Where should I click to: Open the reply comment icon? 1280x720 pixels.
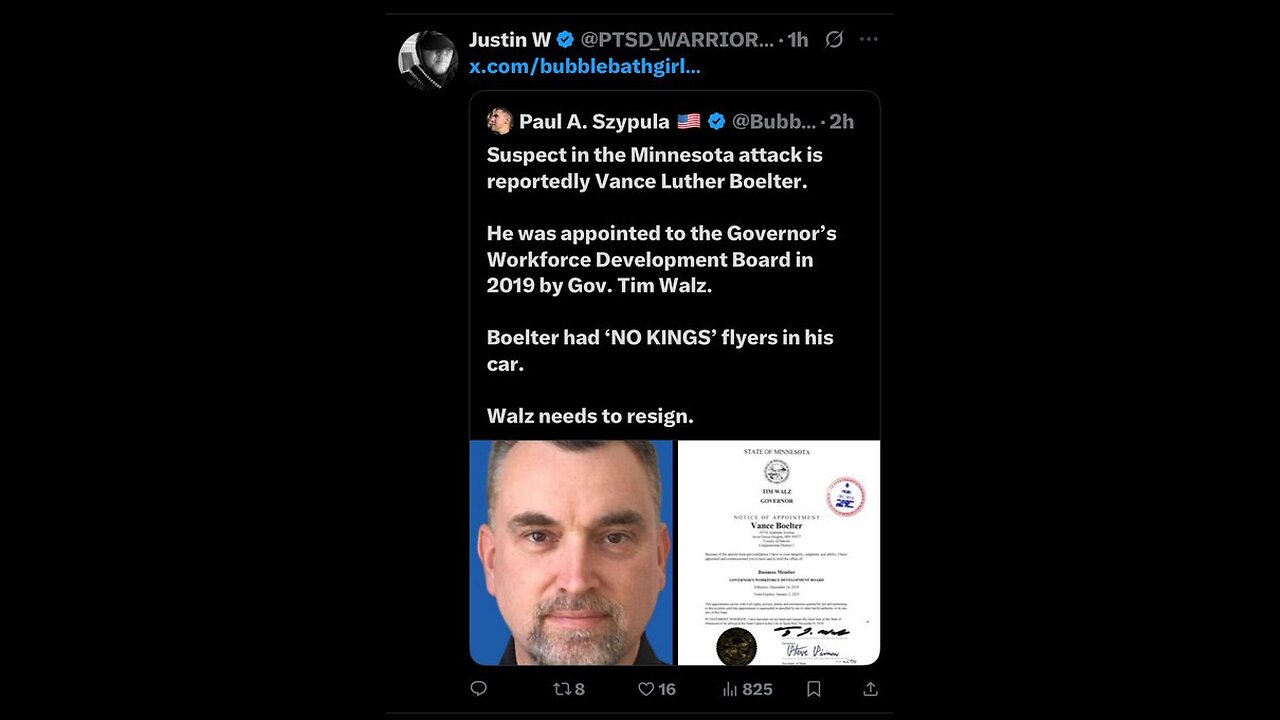click(478, 689)
